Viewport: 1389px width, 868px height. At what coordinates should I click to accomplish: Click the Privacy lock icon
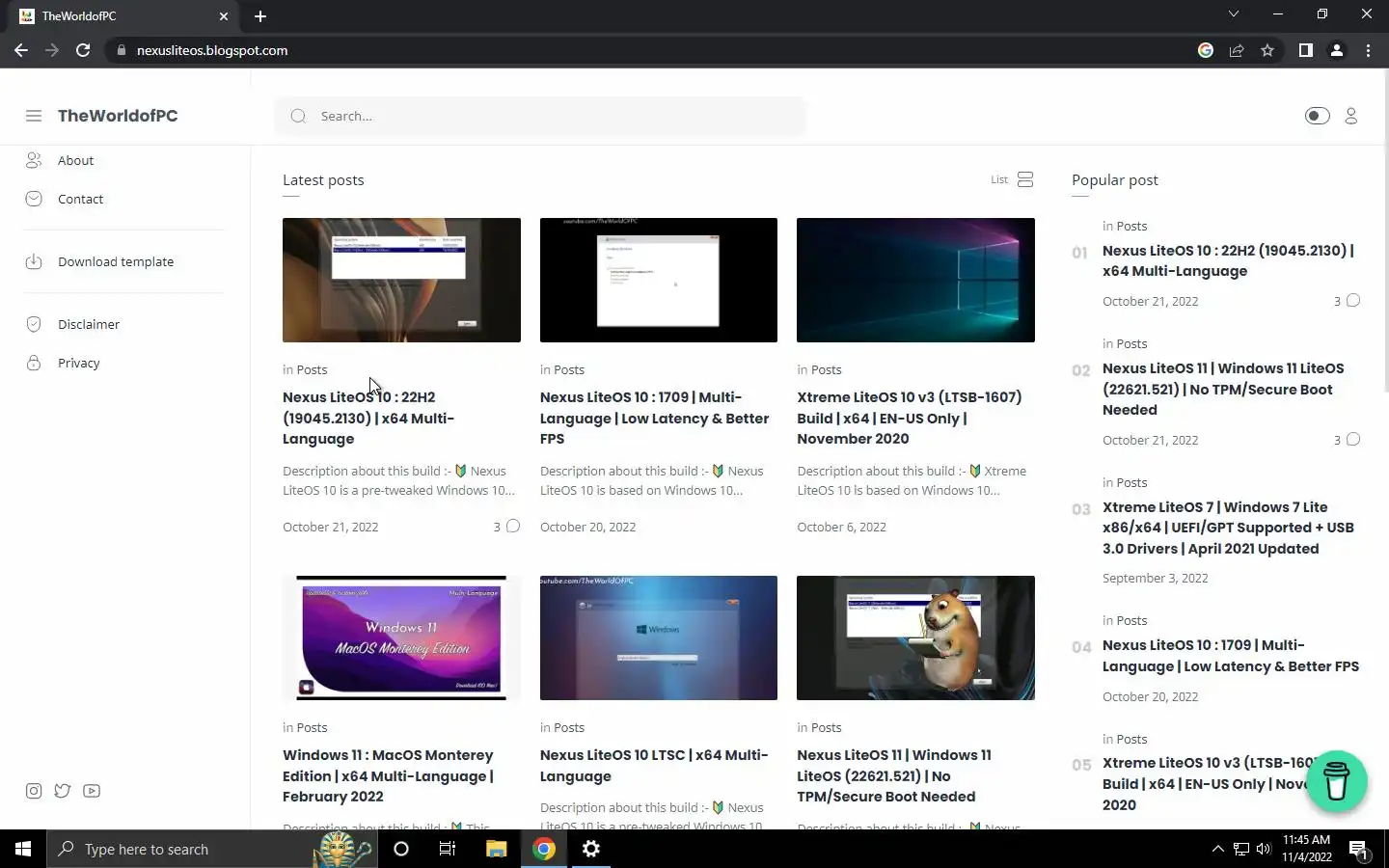tap(34, 363)
